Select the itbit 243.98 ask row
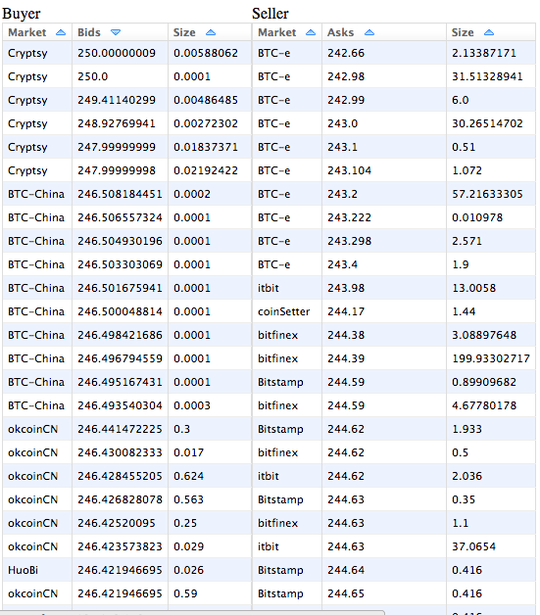Screen dimensions: 540x615 (x=394, y=288)
